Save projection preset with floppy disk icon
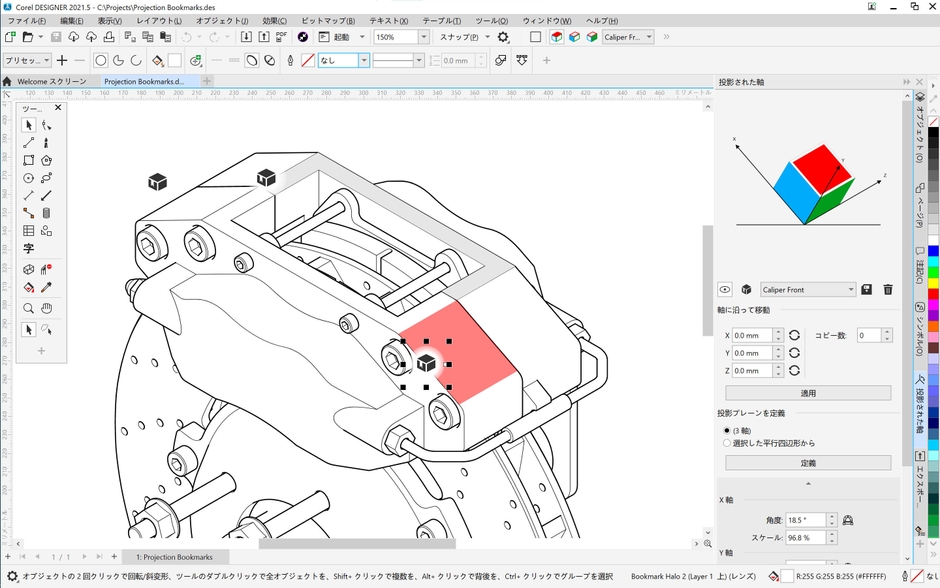 pos(867,290)
